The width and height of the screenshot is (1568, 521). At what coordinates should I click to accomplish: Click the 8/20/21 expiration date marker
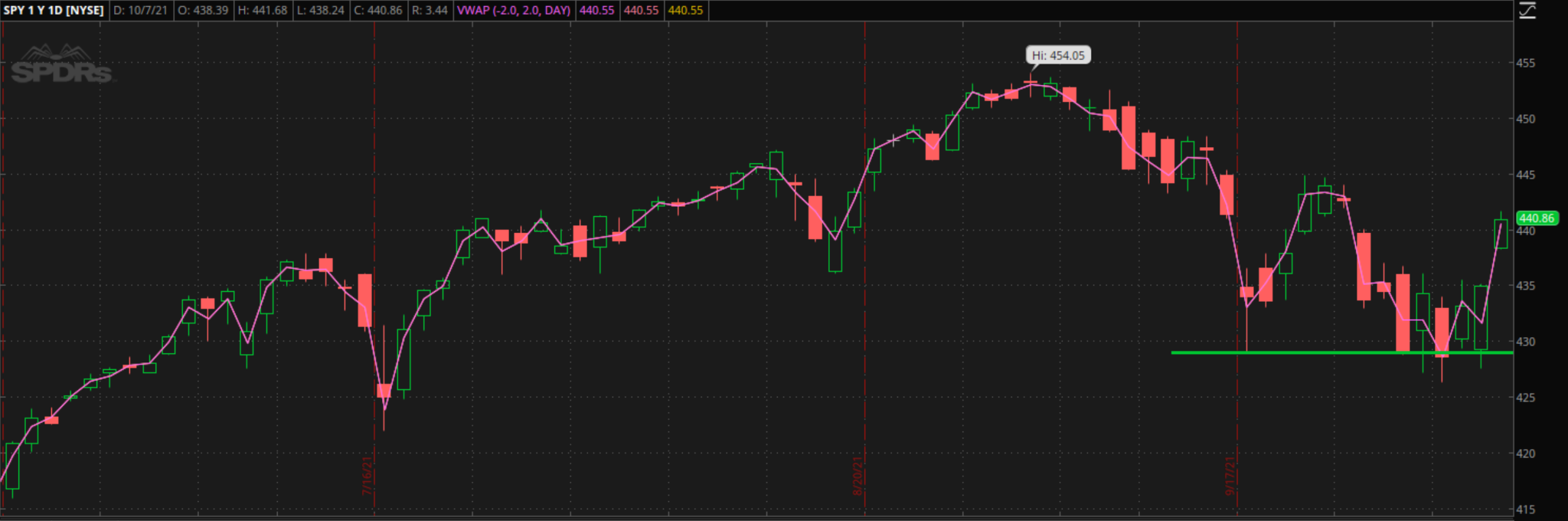pos(858,476)
